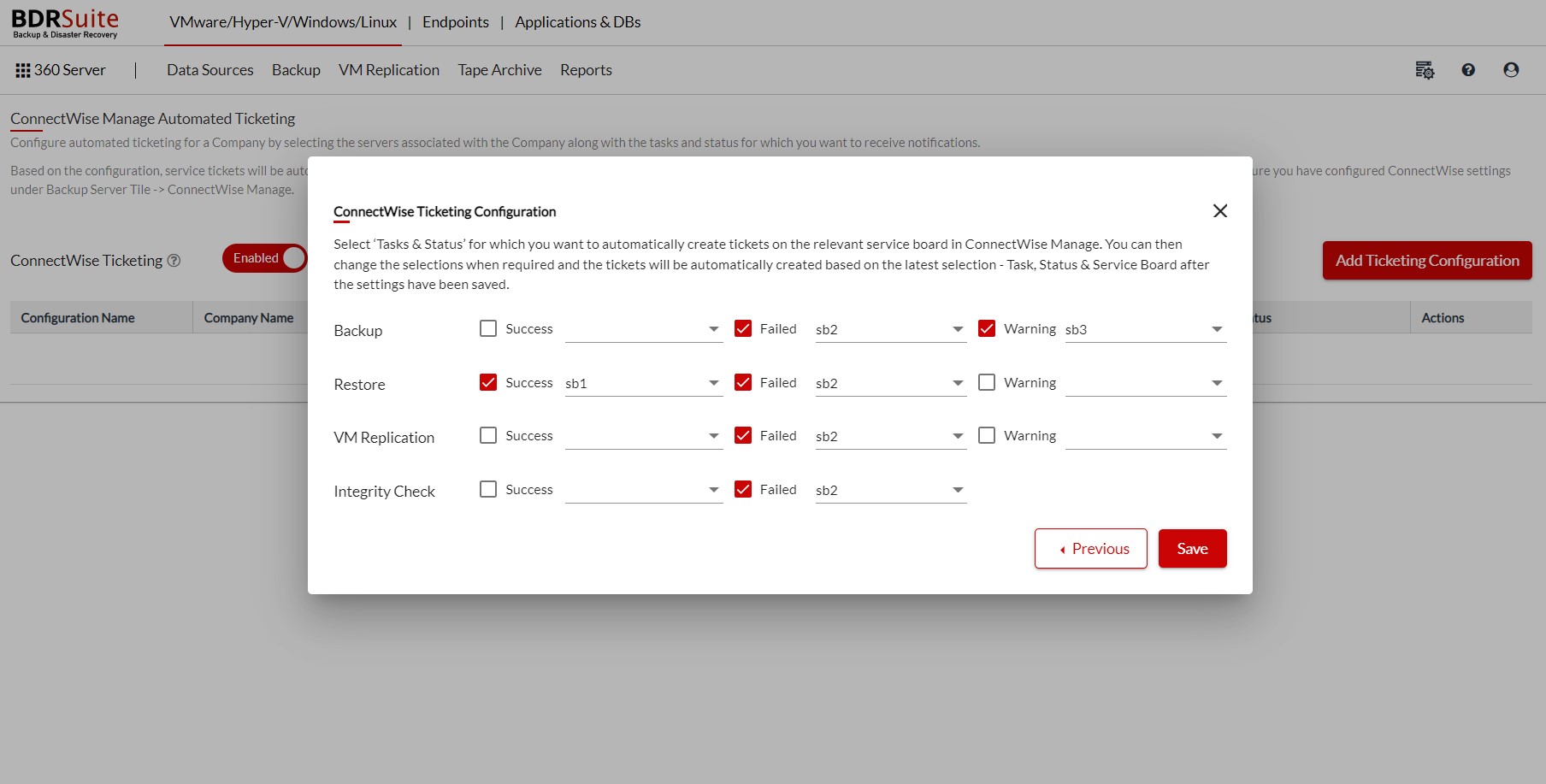Open the help question mark icon
The image size is (1546, 784).
(x=1468, y=70)
